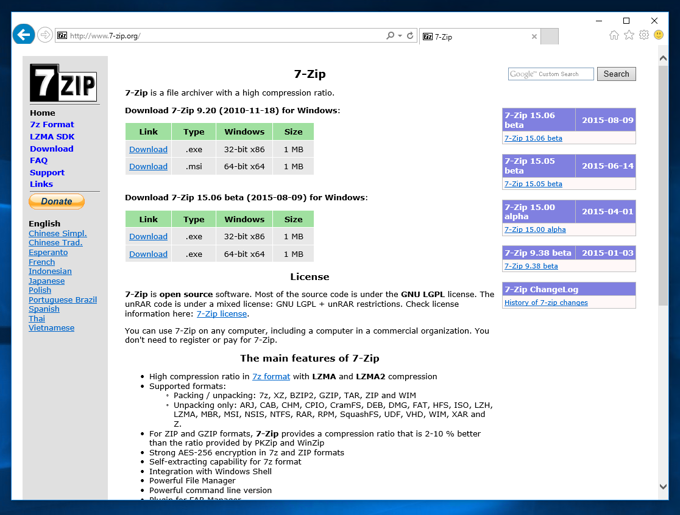
Task: Open the LZMA SDK sidebar link
Action: [52, 137]
